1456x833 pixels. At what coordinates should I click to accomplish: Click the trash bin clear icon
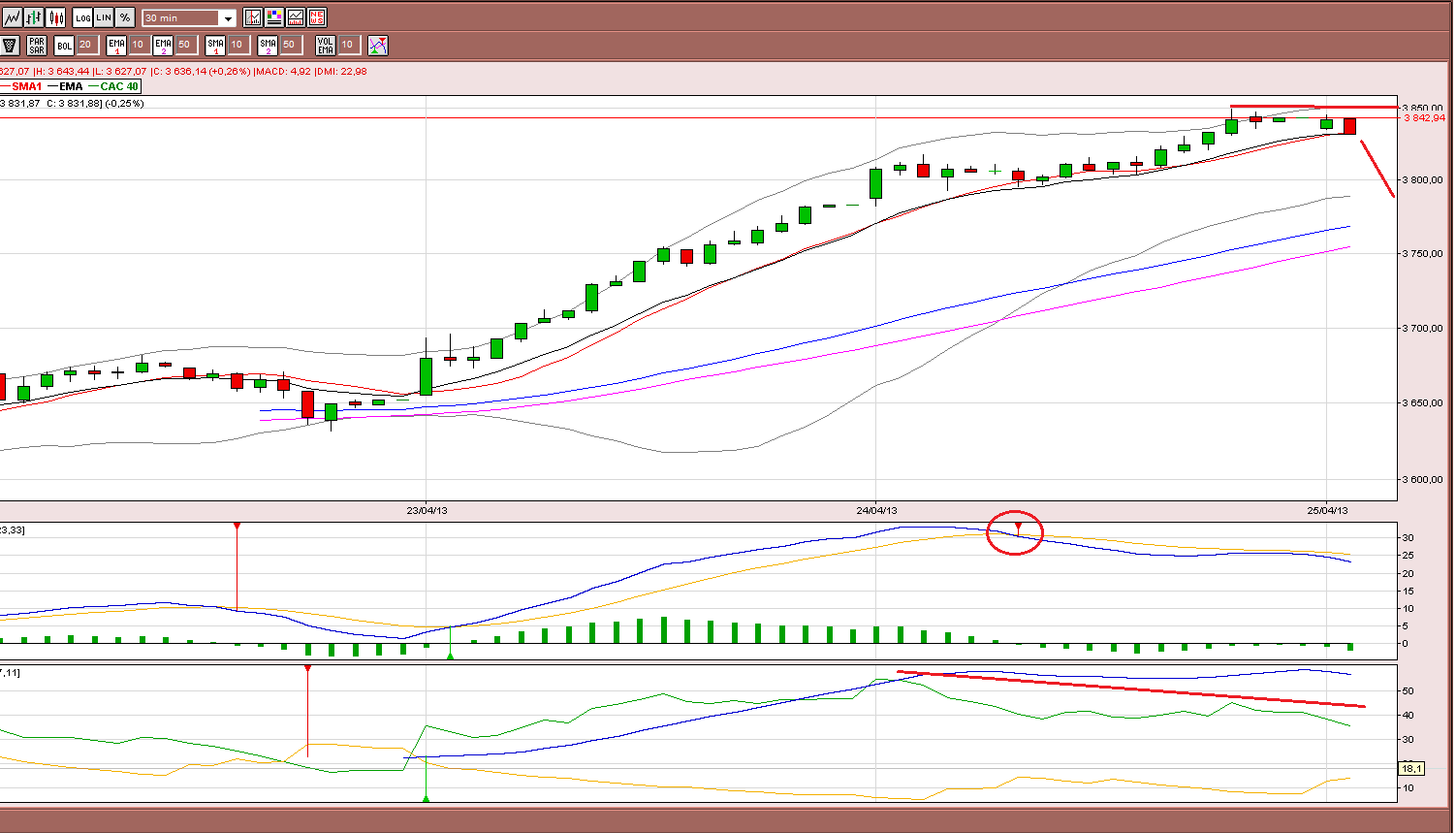pos(10,45)
